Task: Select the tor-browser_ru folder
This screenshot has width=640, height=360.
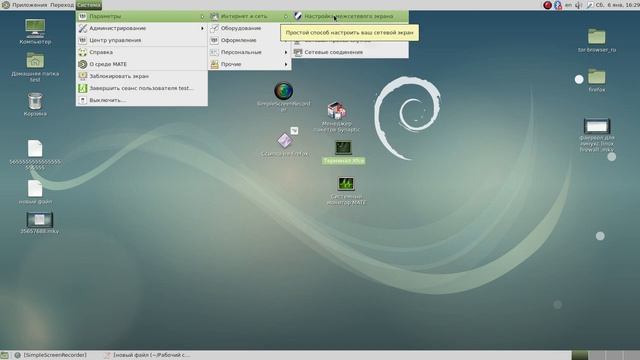Action: point(597,40)
